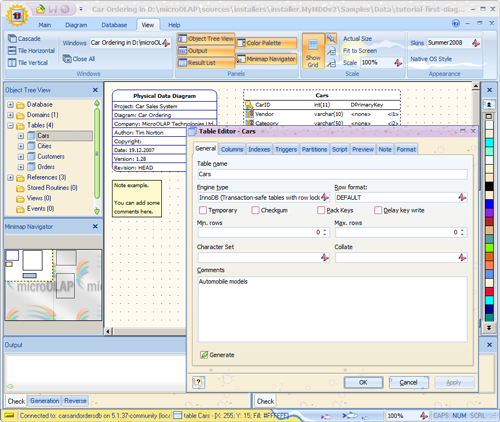
Task: Click the minimap diagram thumbnail
Action: pyautogui.click(x=53, y=285)
